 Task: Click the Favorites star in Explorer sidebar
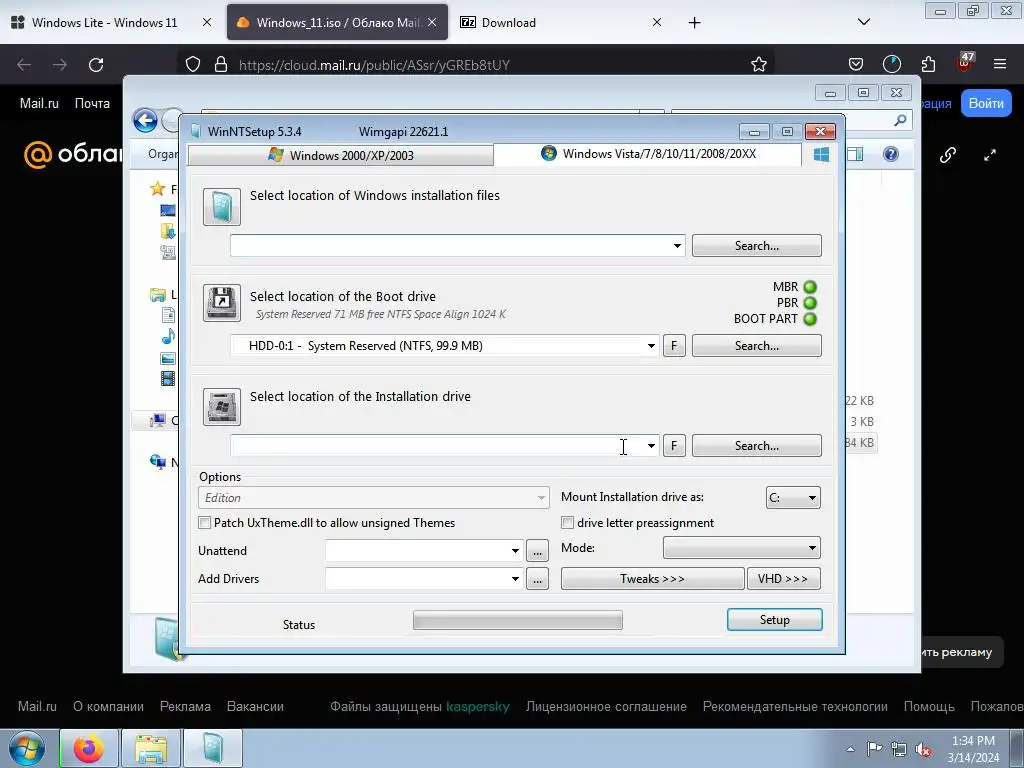pos(157,189)
